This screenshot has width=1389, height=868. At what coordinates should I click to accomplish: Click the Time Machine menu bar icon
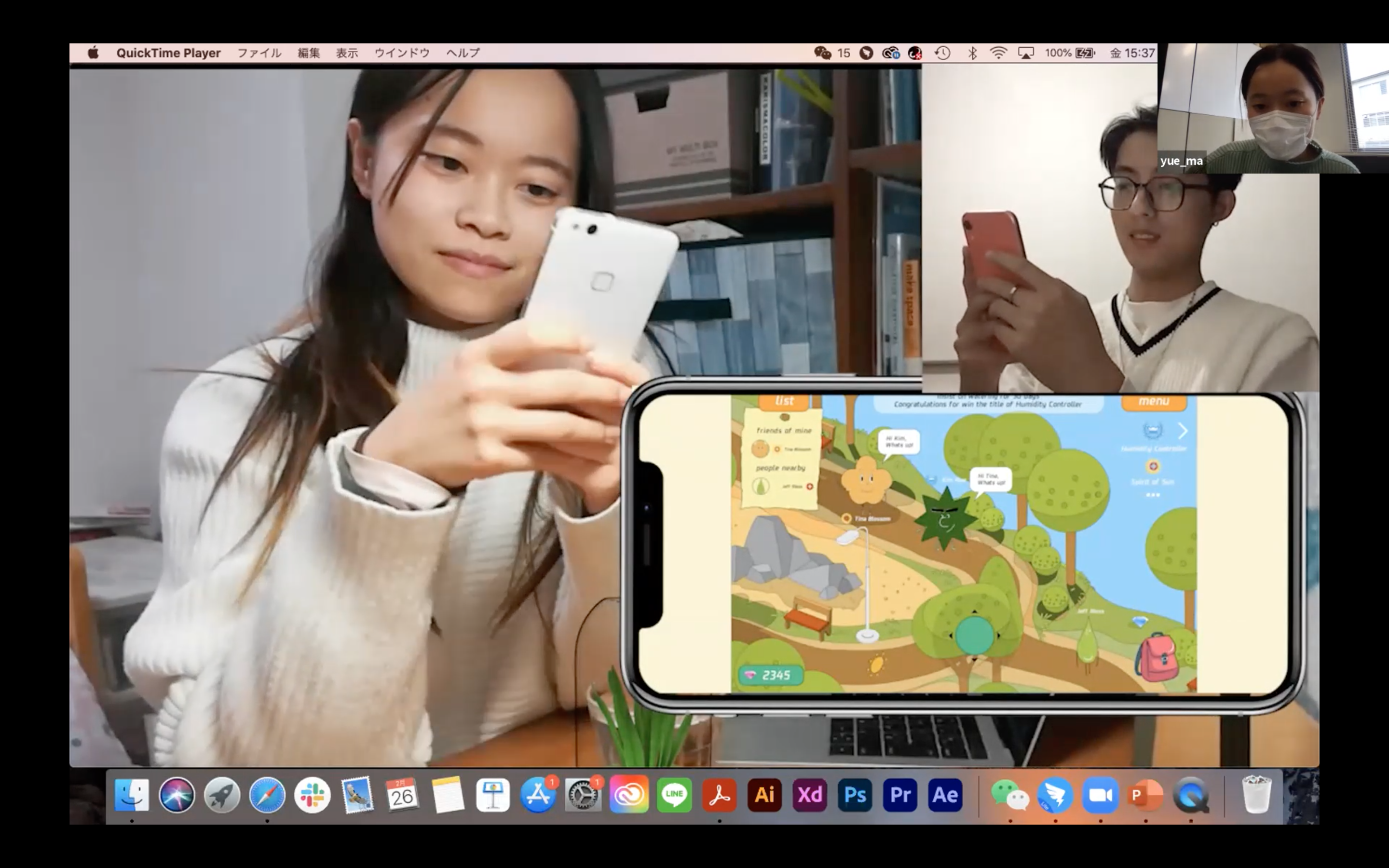pos(942,53)
